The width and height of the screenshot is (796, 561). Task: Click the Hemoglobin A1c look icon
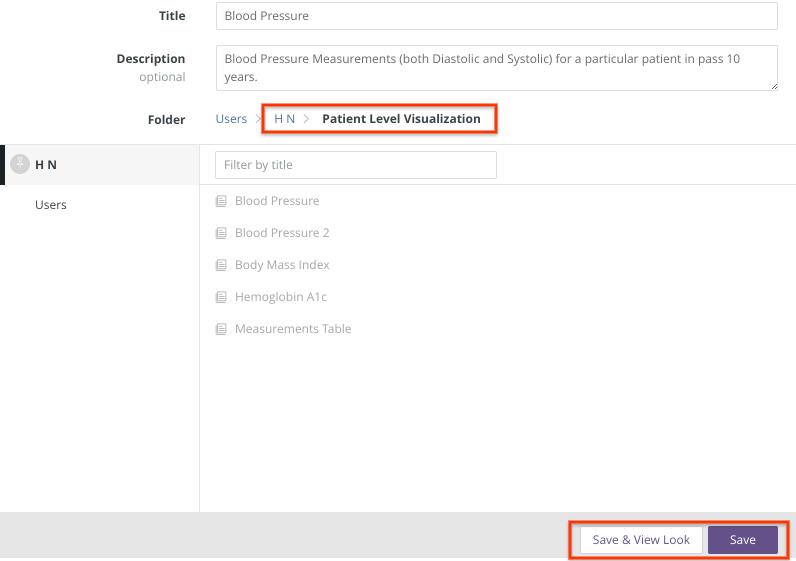pos(221,297)
